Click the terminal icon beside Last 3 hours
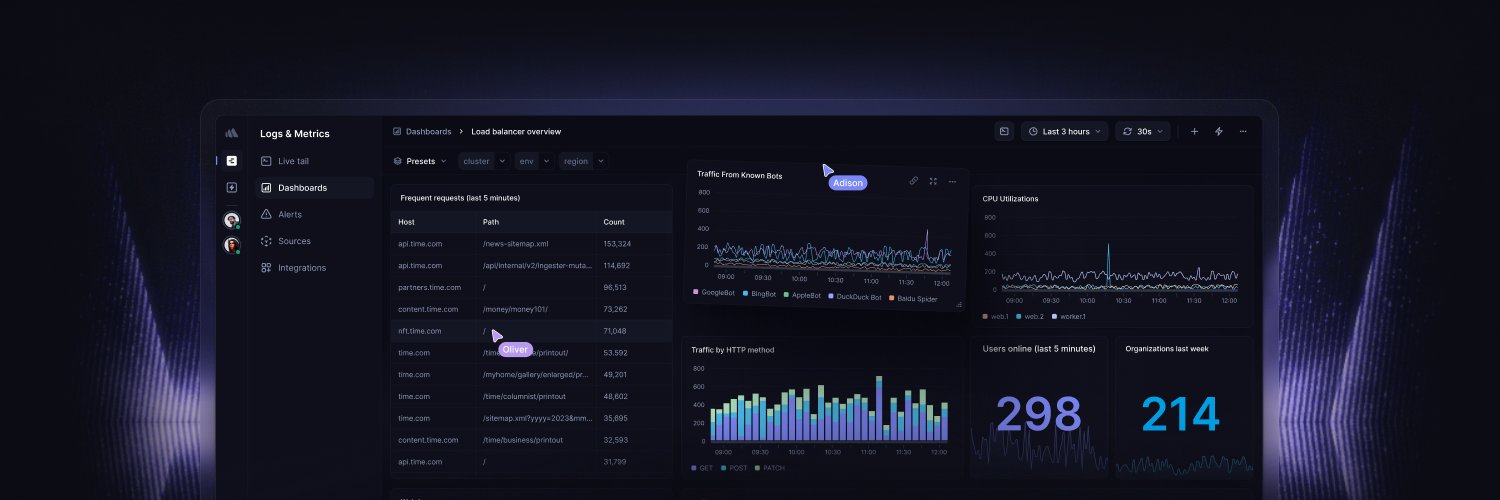This screenshot has width=1500, height=500. [x=1004, y=131]
